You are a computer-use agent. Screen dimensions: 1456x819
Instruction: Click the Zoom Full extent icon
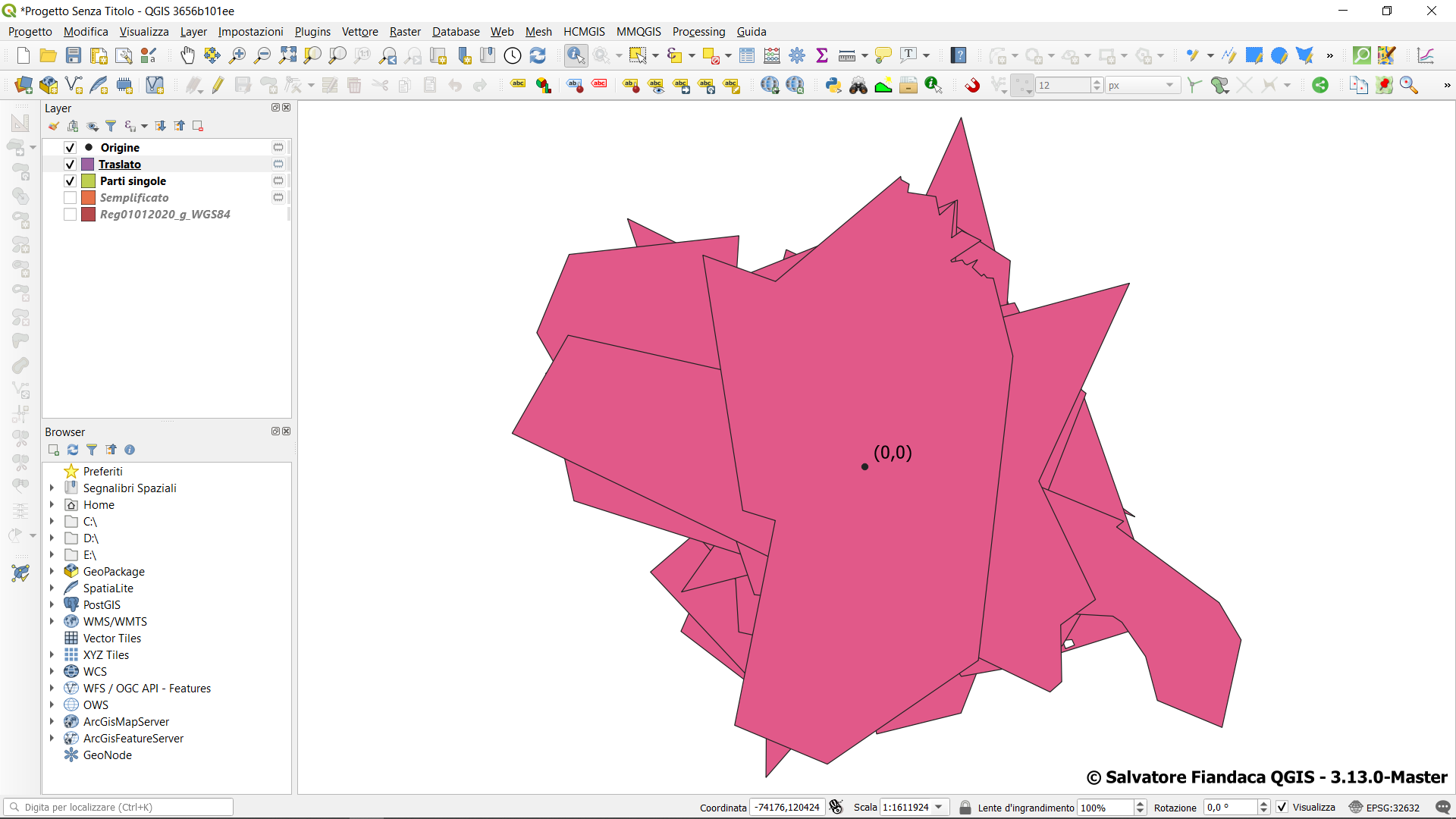tap(287, 55)
